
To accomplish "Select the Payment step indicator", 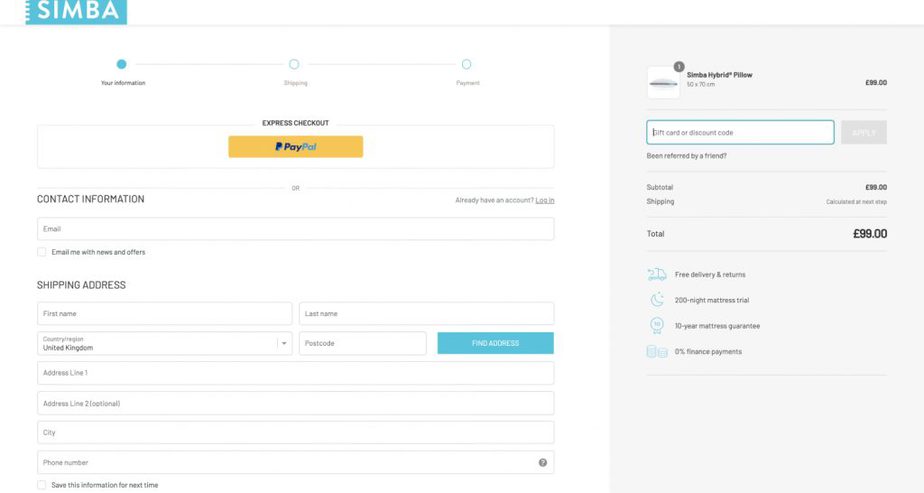I will click(467, 64).
